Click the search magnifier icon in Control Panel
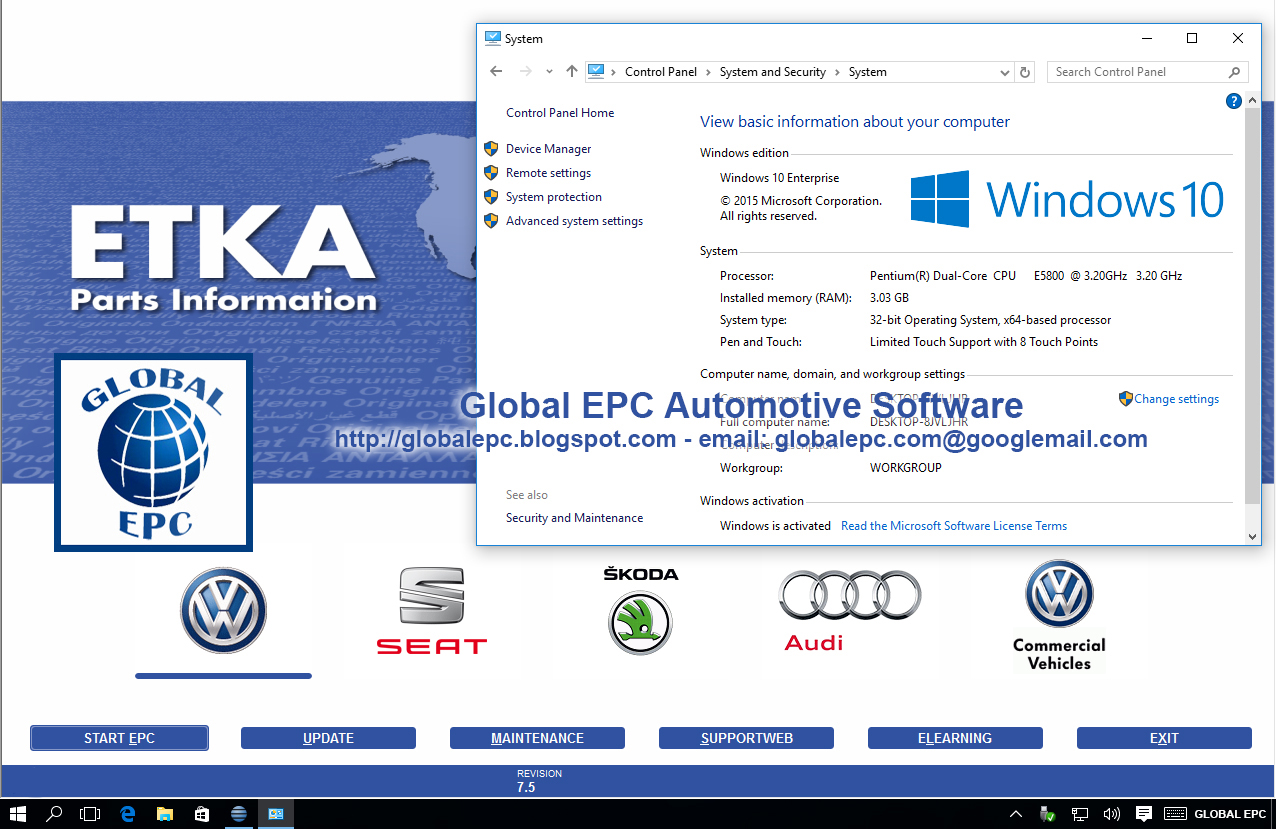This screenshot has width=1276, height=829. [1235, 72]
